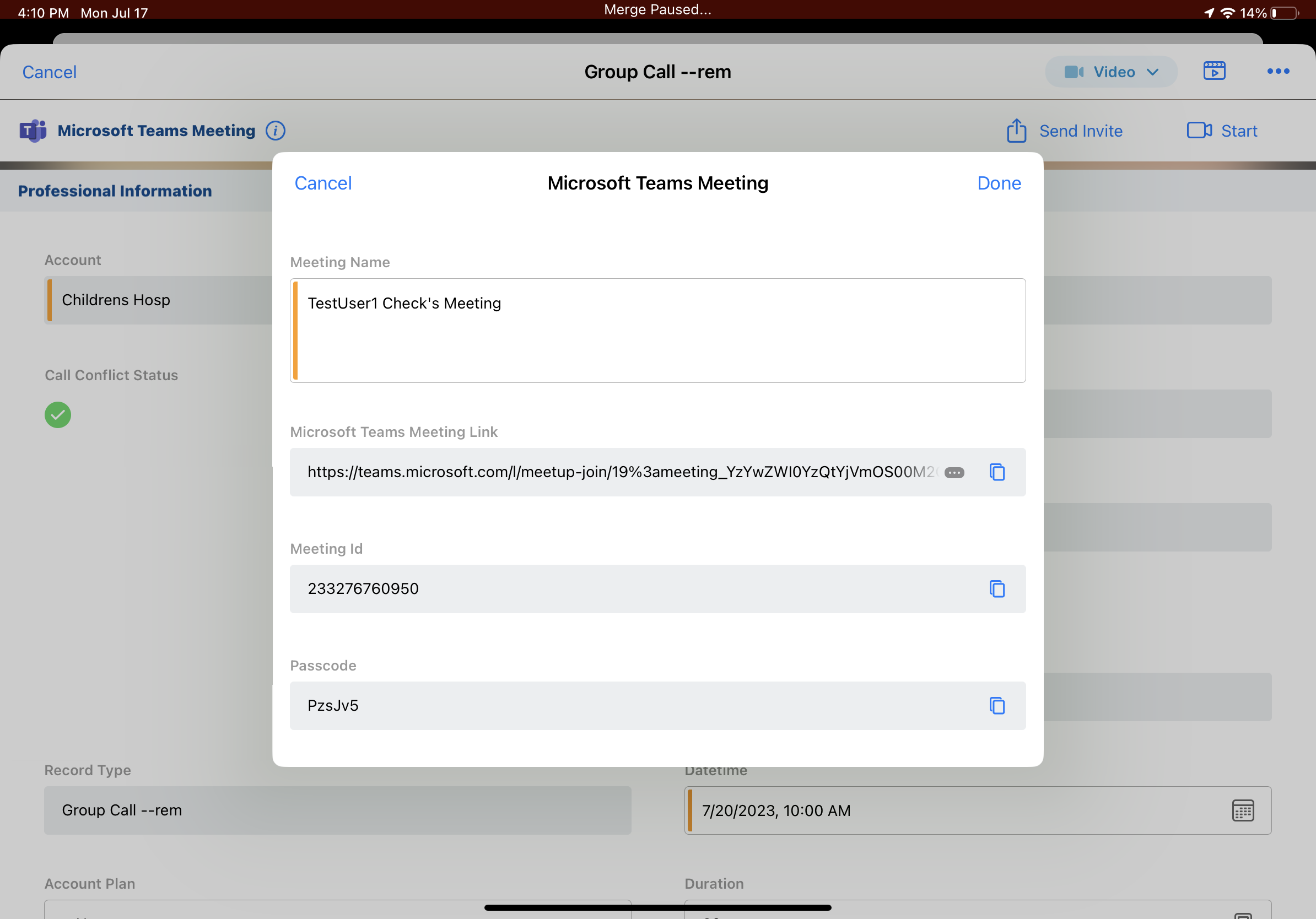Cancel the Group Call record
Viewport: 1316px width, 919px height.
(49, 72)
